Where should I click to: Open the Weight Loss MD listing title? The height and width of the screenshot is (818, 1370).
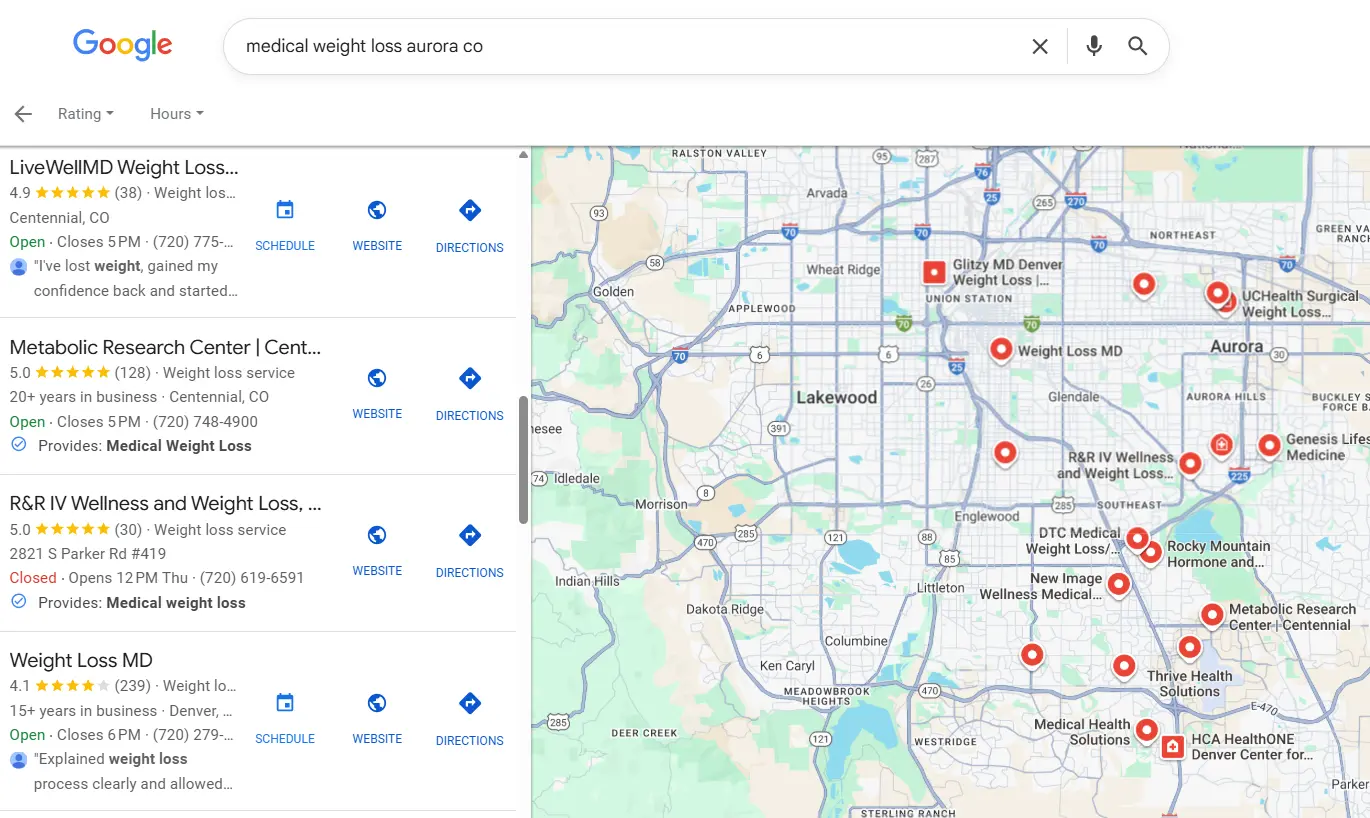[81, 660]
